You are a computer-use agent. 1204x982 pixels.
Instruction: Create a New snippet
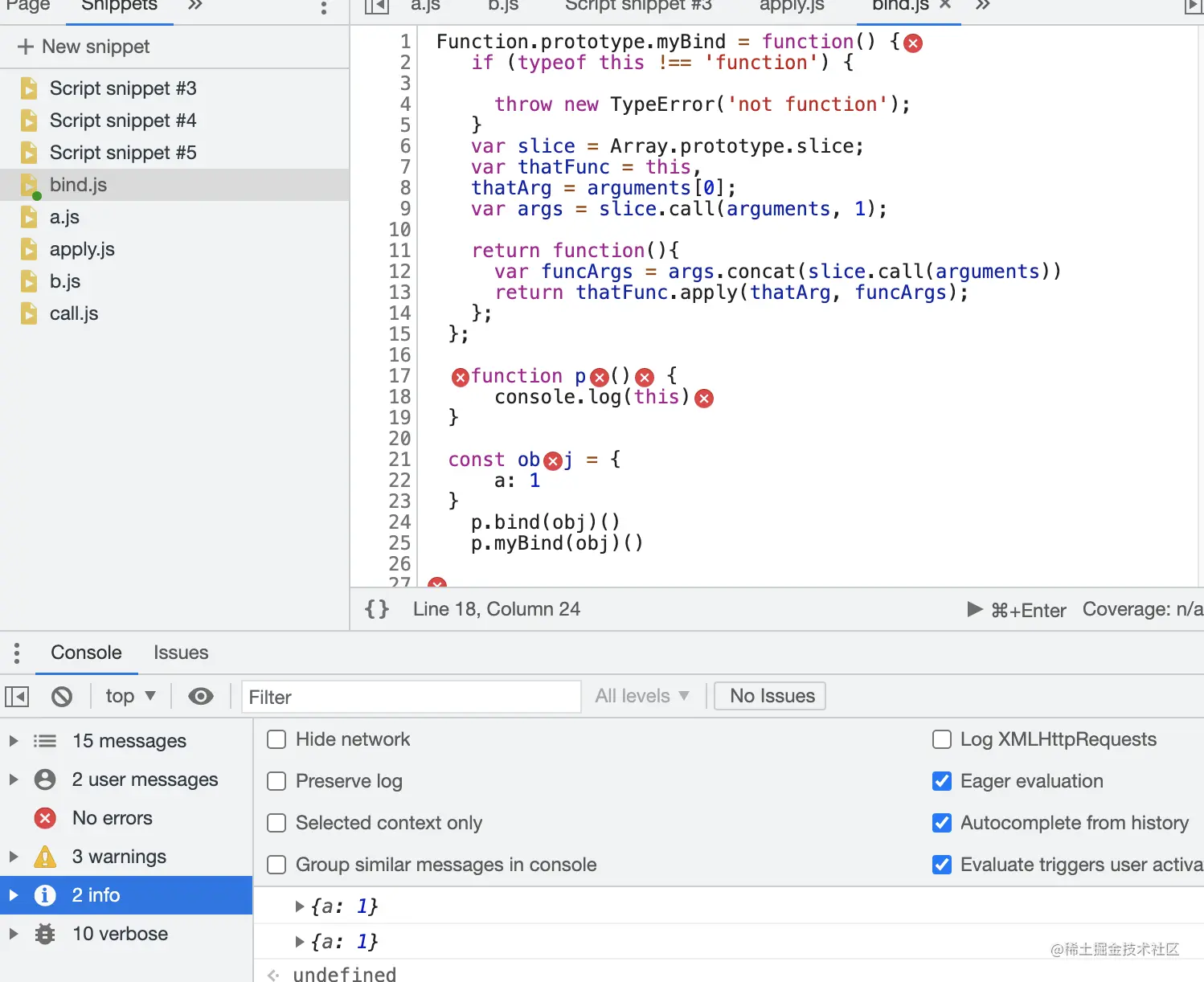pos(84,47)
